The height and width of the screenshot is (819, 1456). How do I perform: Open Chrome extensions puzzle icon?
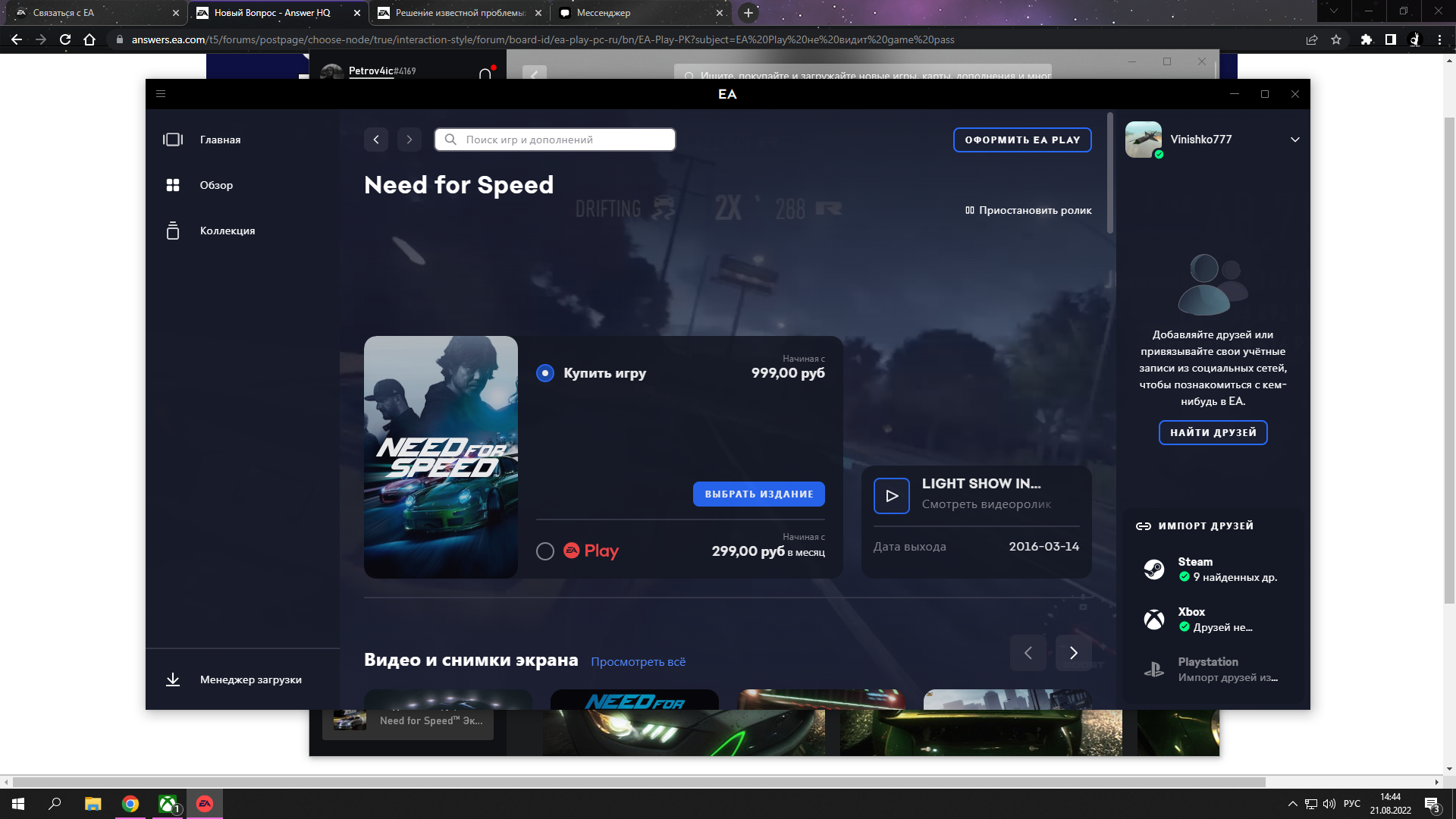point(1367,39)
